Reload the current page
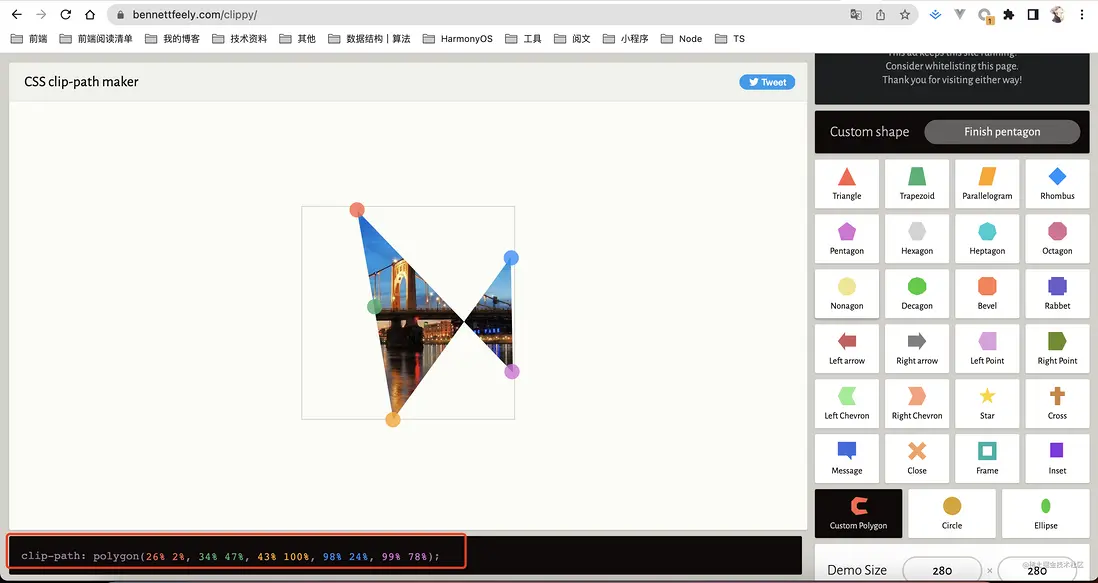The width and height of the screenshot is (1098, 583). point(66,14)
